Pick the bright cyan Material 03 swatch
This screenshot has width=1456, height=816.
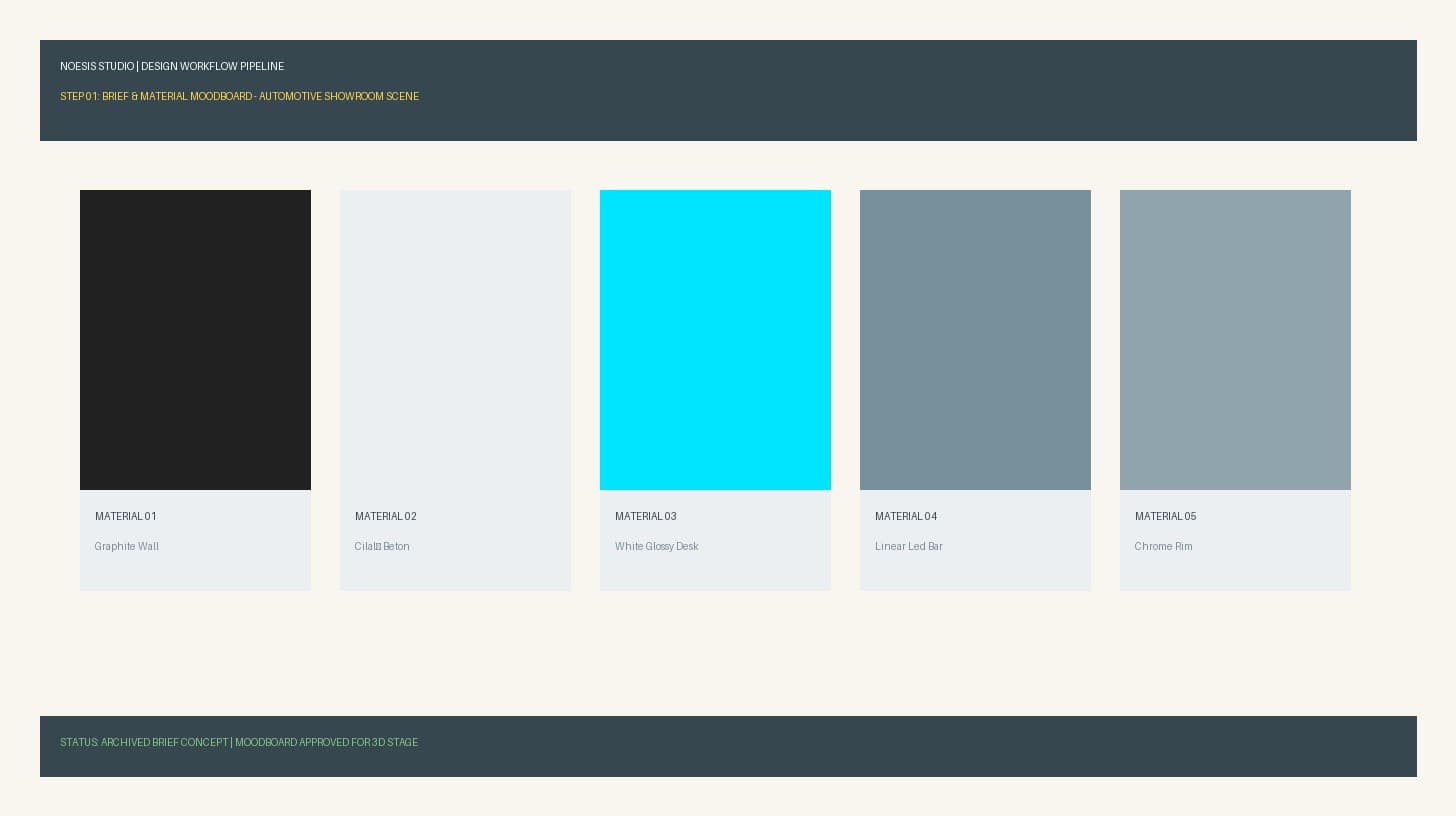click(715, 340)
